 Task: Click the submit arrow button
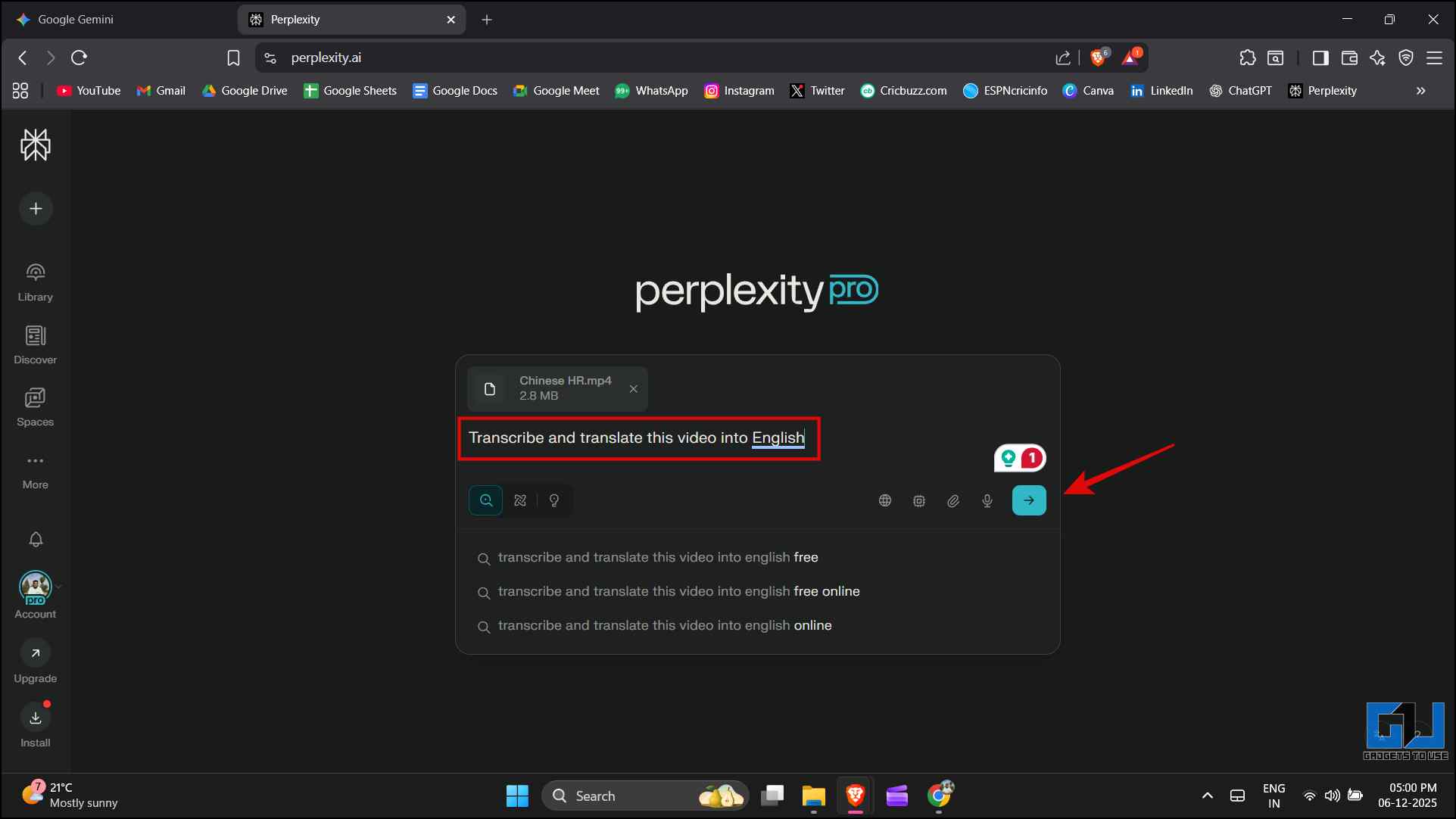(1028, 500)
